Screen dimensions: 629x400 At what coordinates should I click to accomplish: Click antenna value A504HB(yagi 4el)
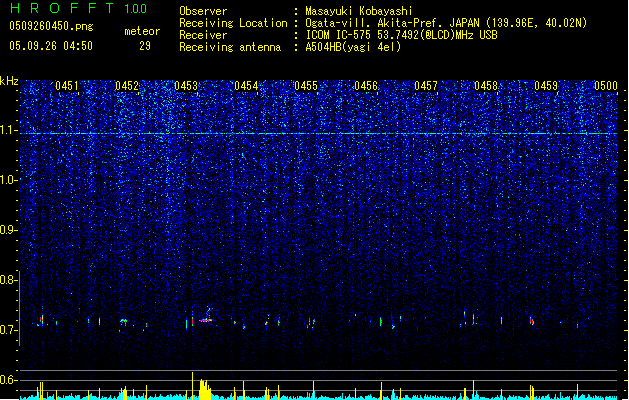353,47
